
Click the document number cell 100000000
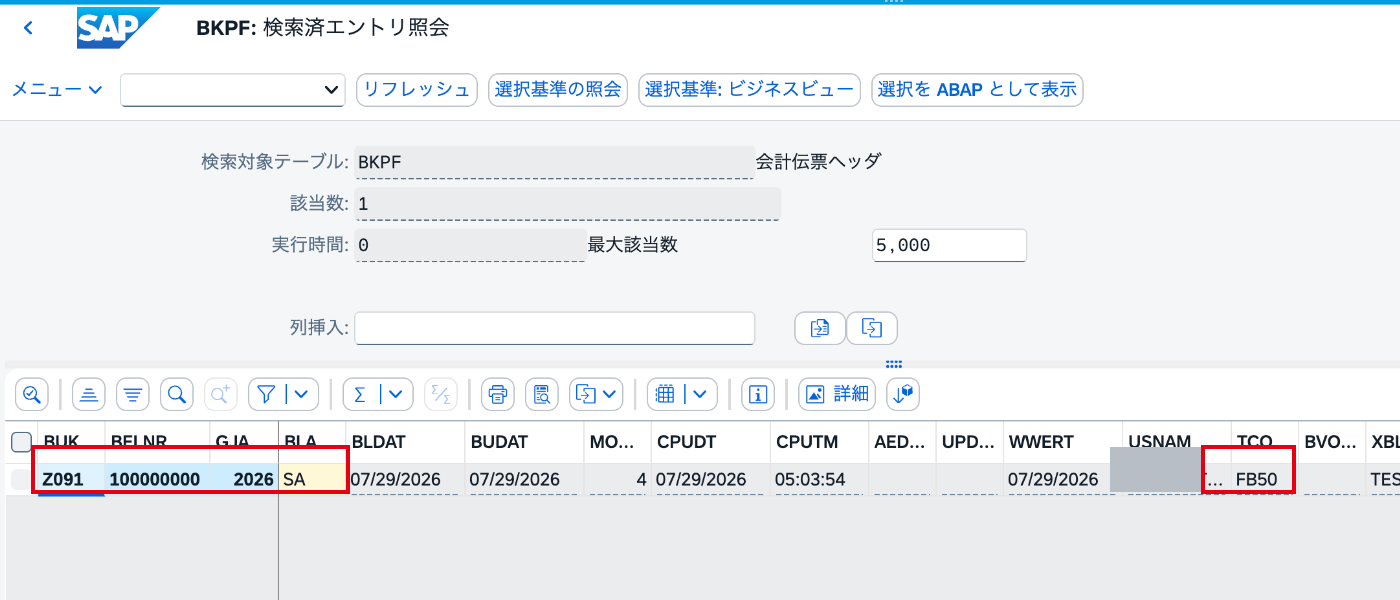coord(157,480)
